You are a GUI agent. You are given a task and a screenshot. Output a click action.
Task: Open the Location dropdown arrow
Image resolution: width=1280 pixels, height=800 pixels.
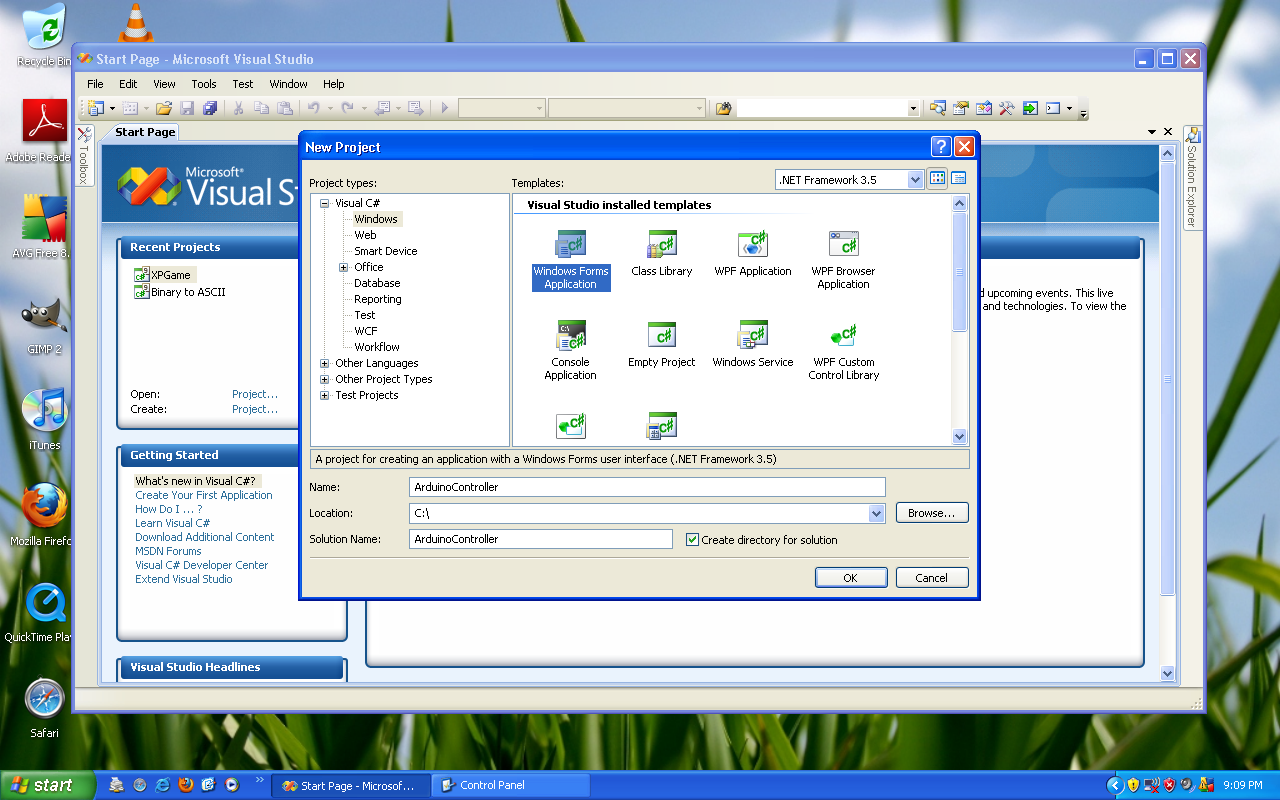877,513
